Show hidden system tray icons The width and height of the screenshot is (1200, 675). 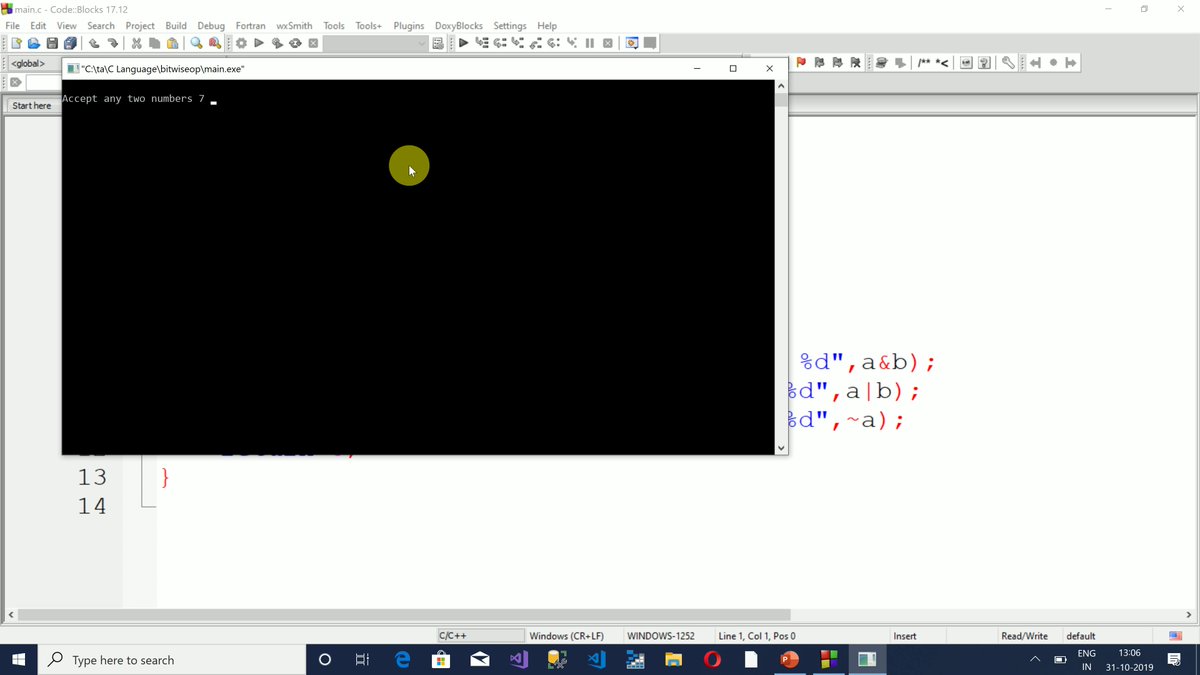click(1035, 660)
